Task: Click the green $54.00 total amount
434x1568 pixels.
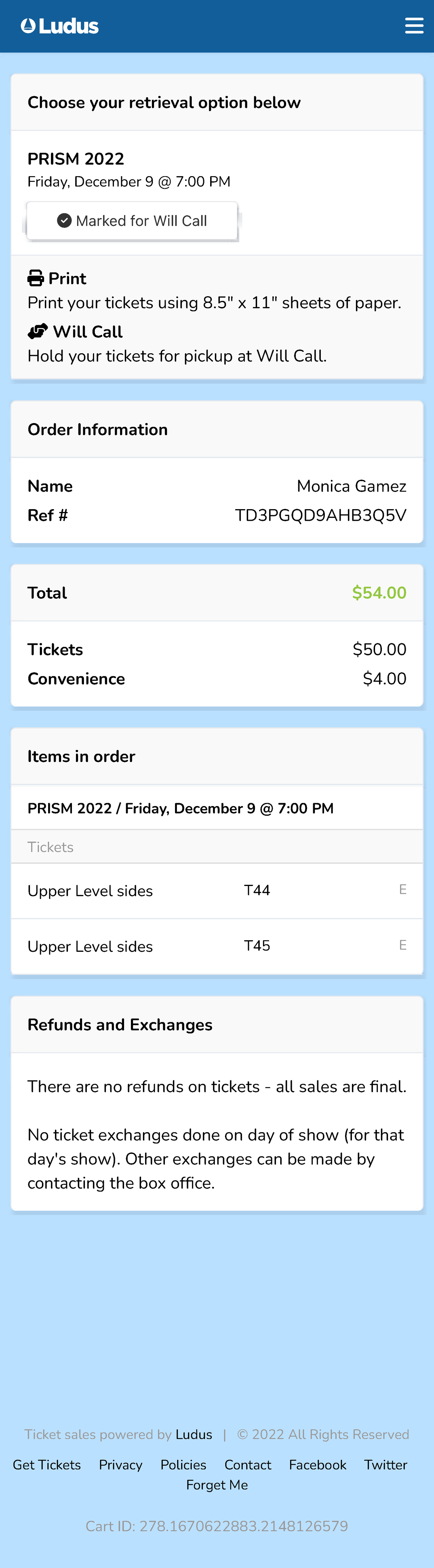Action: tap(379, 592)
